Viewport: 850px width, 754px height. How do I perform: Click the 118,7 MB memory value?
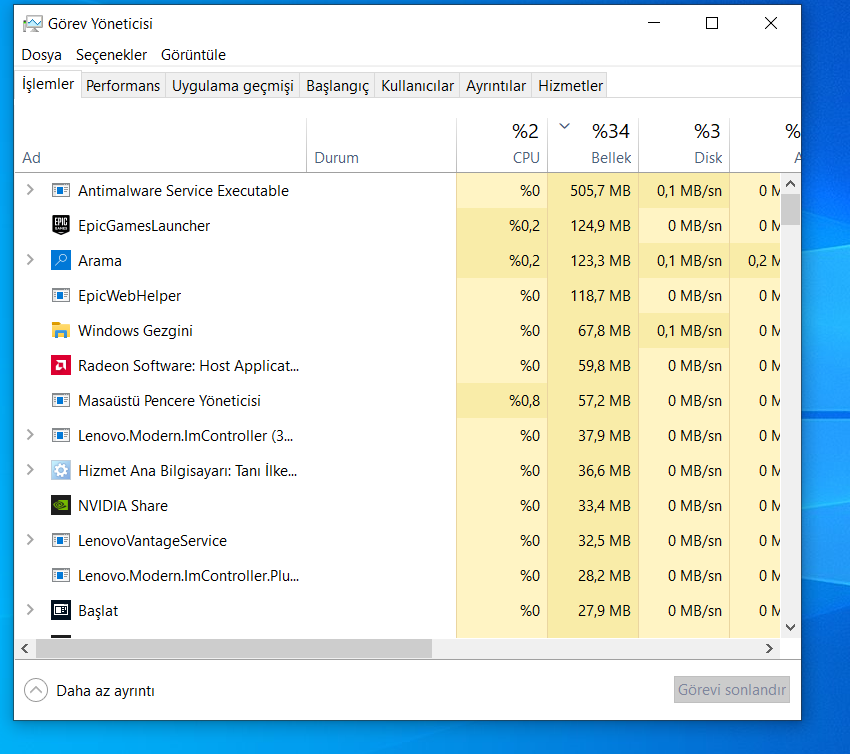click(x=600, y=295)
